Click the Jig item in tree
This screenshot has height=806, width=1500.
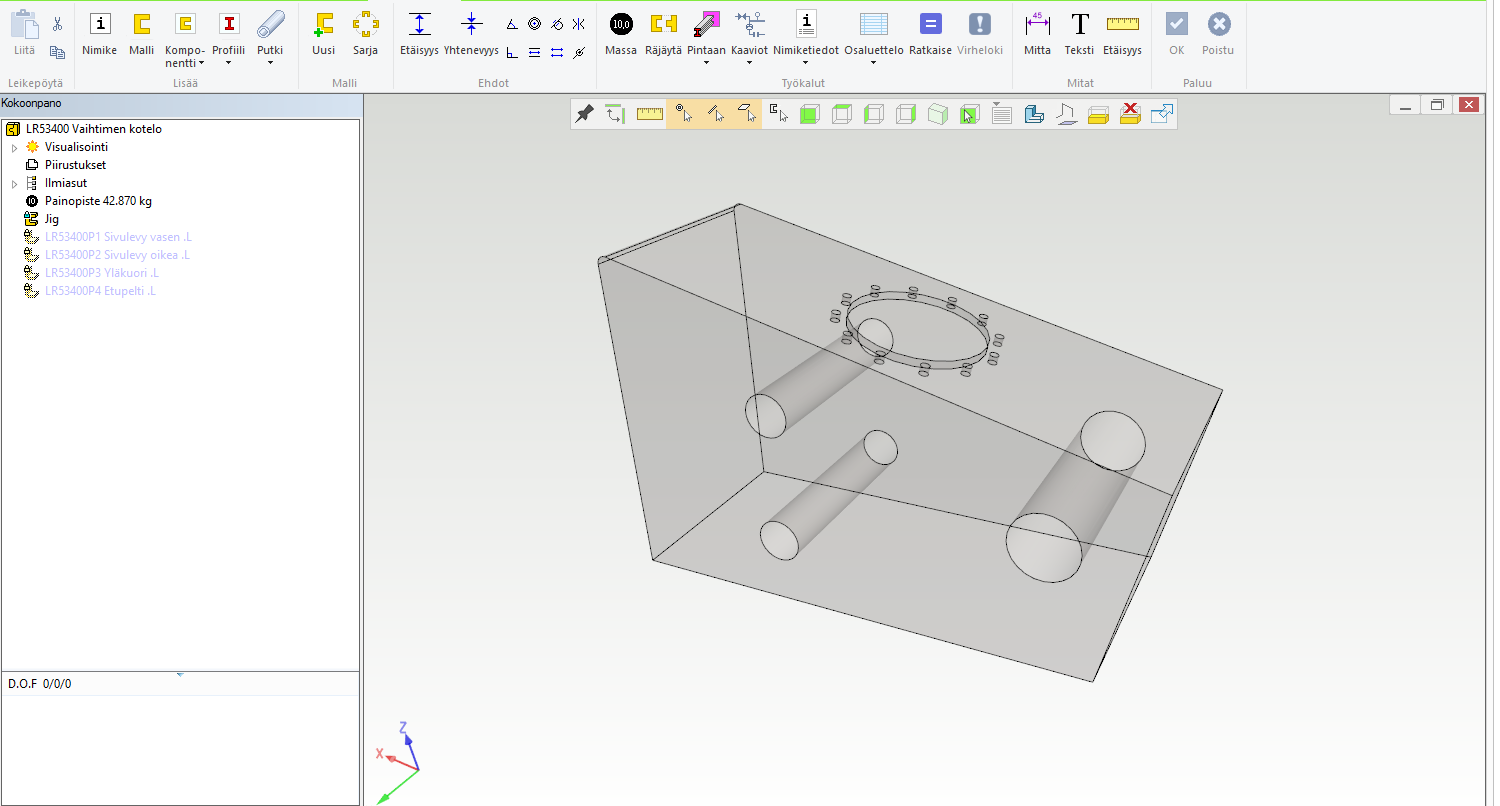51,219
